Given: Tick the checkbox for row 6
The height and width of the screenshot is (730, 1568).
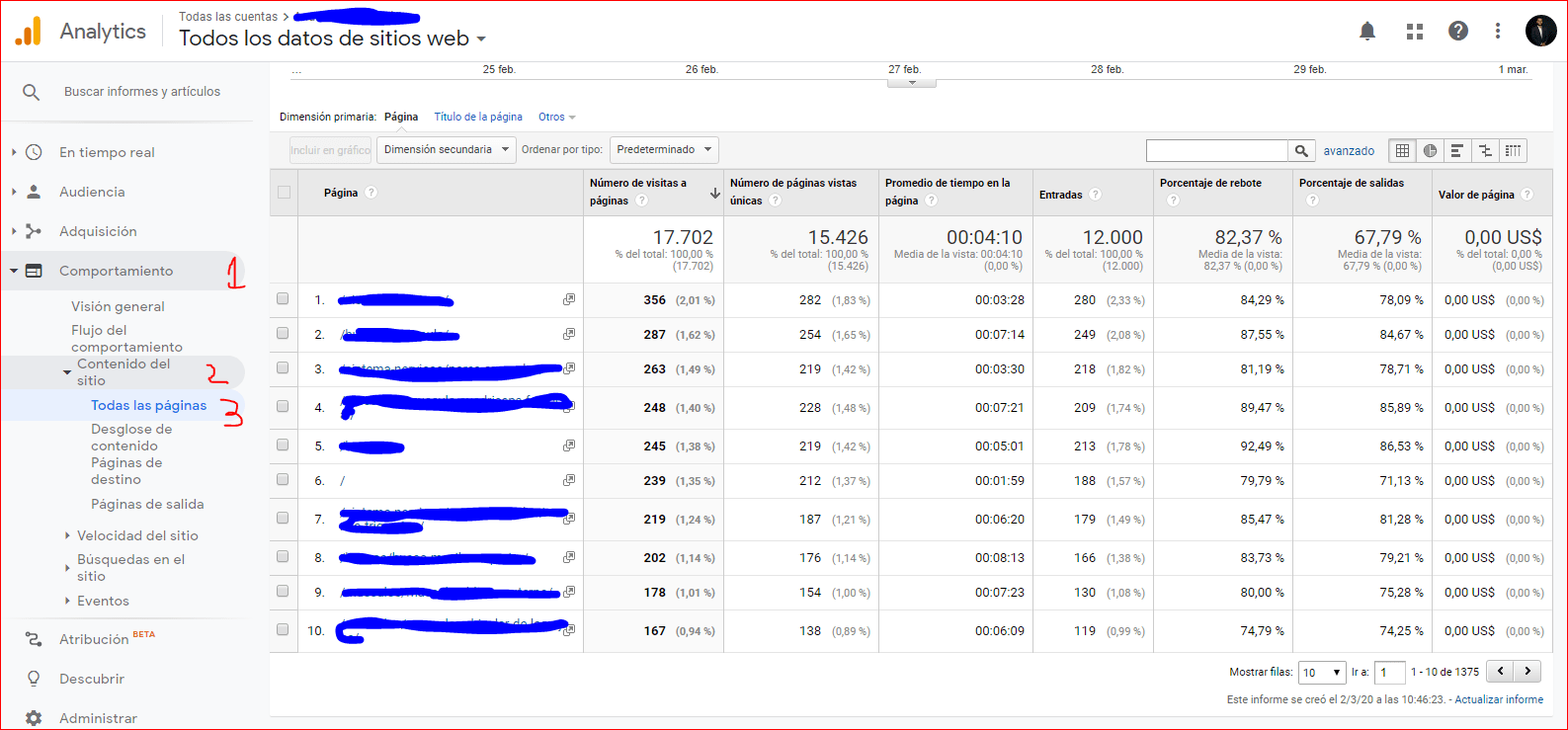Looking at the screenshot, I should pos(284,480).
